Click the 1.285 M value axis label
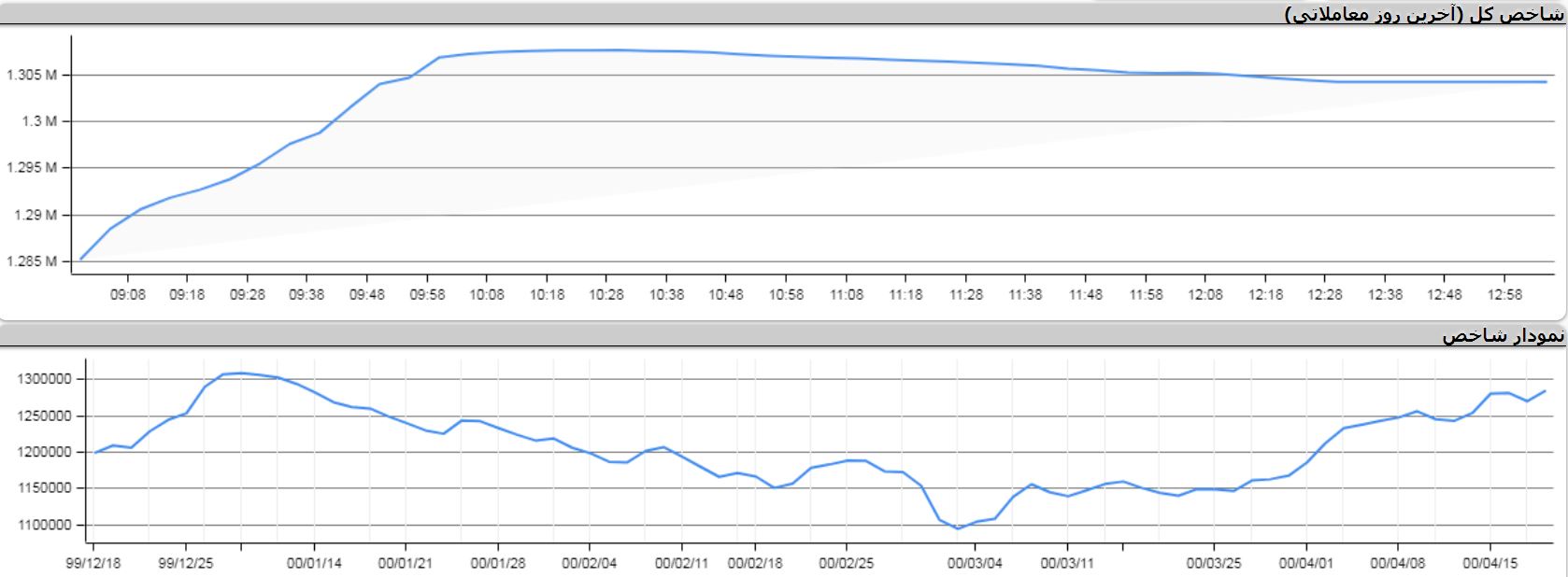The image size is (1568, 577). coord(32,261)
